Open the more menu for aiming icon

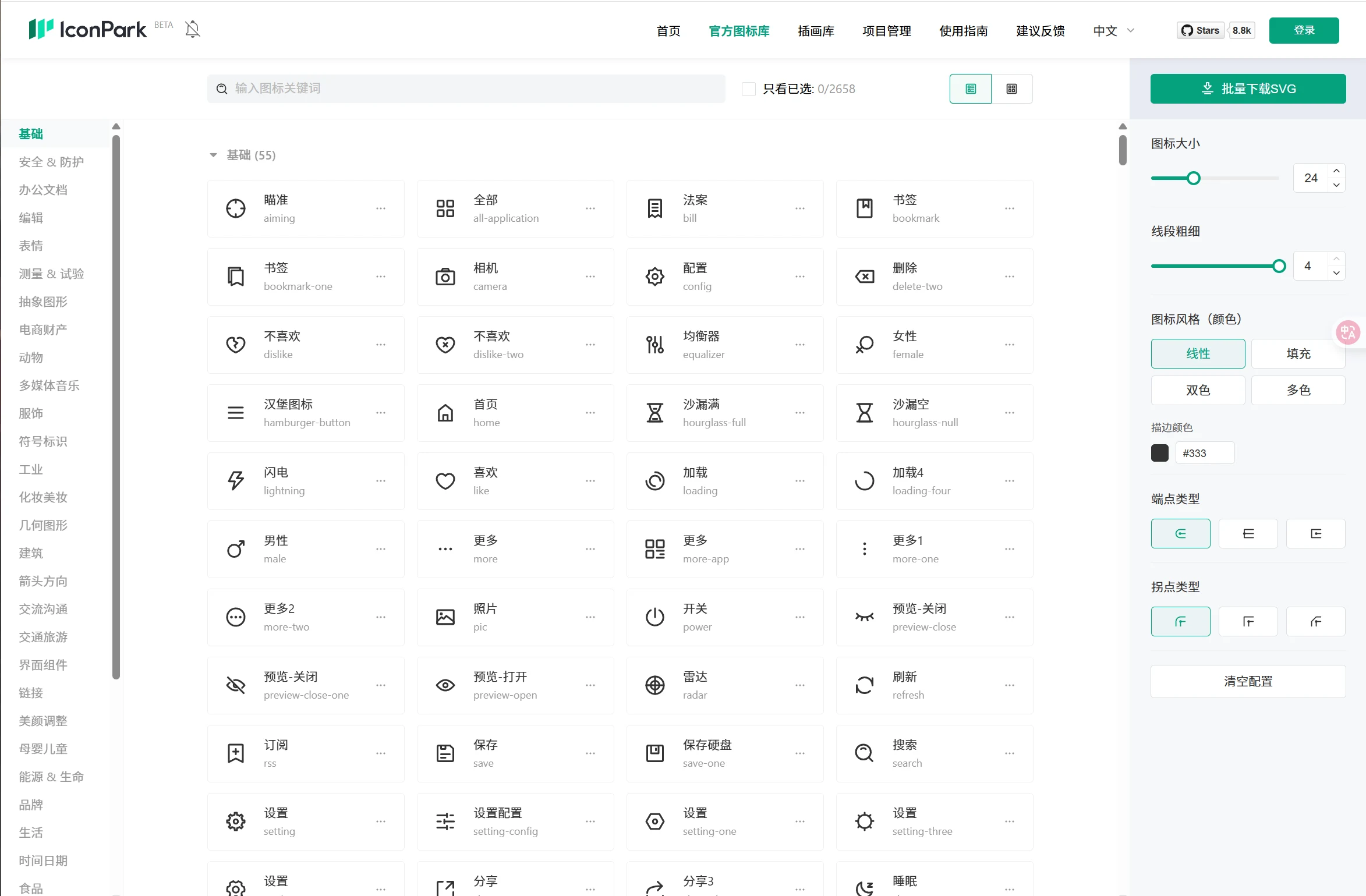[x=381, y=208]
